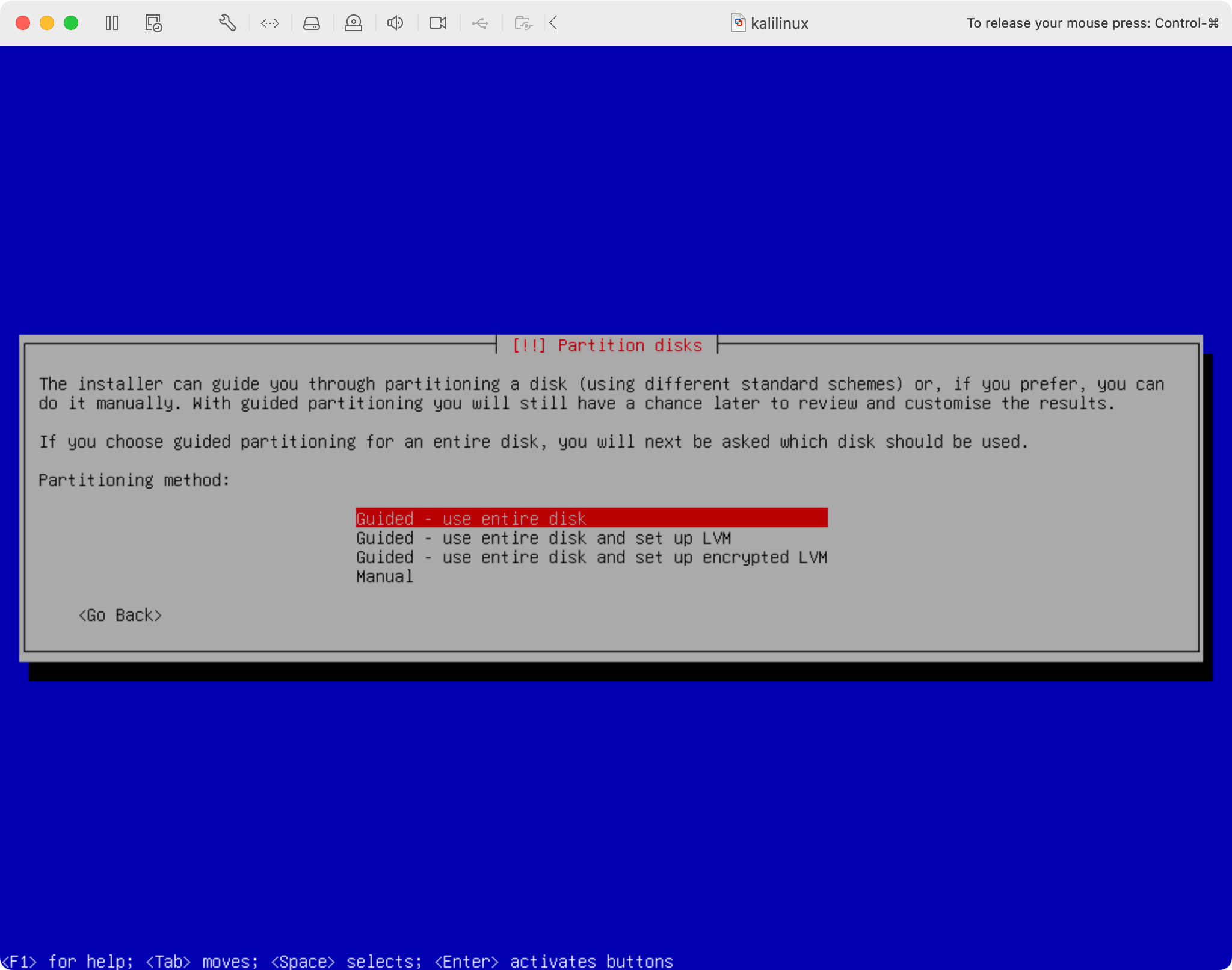The width and height of the screenshot is (1232, 970).
Task: Click the hard disk toolbar icon
Action: point(312,23)
